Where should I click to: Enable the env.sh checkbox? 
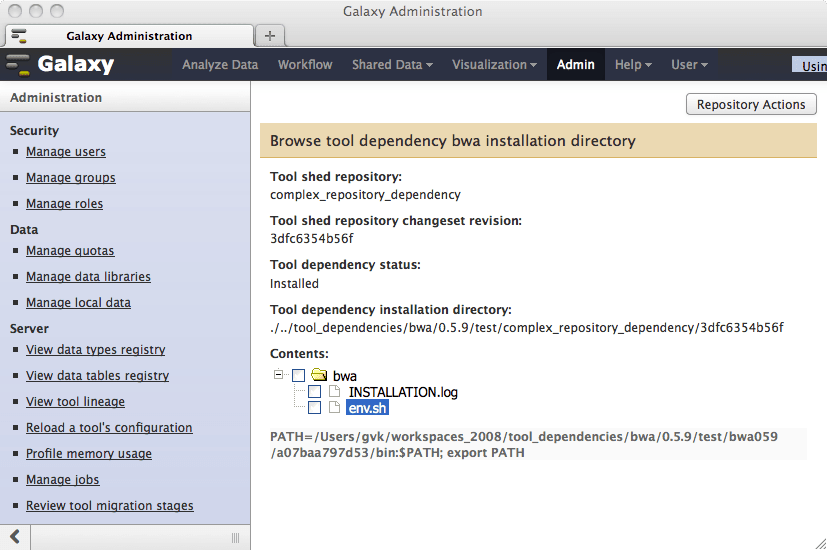[x=315, y=408]
